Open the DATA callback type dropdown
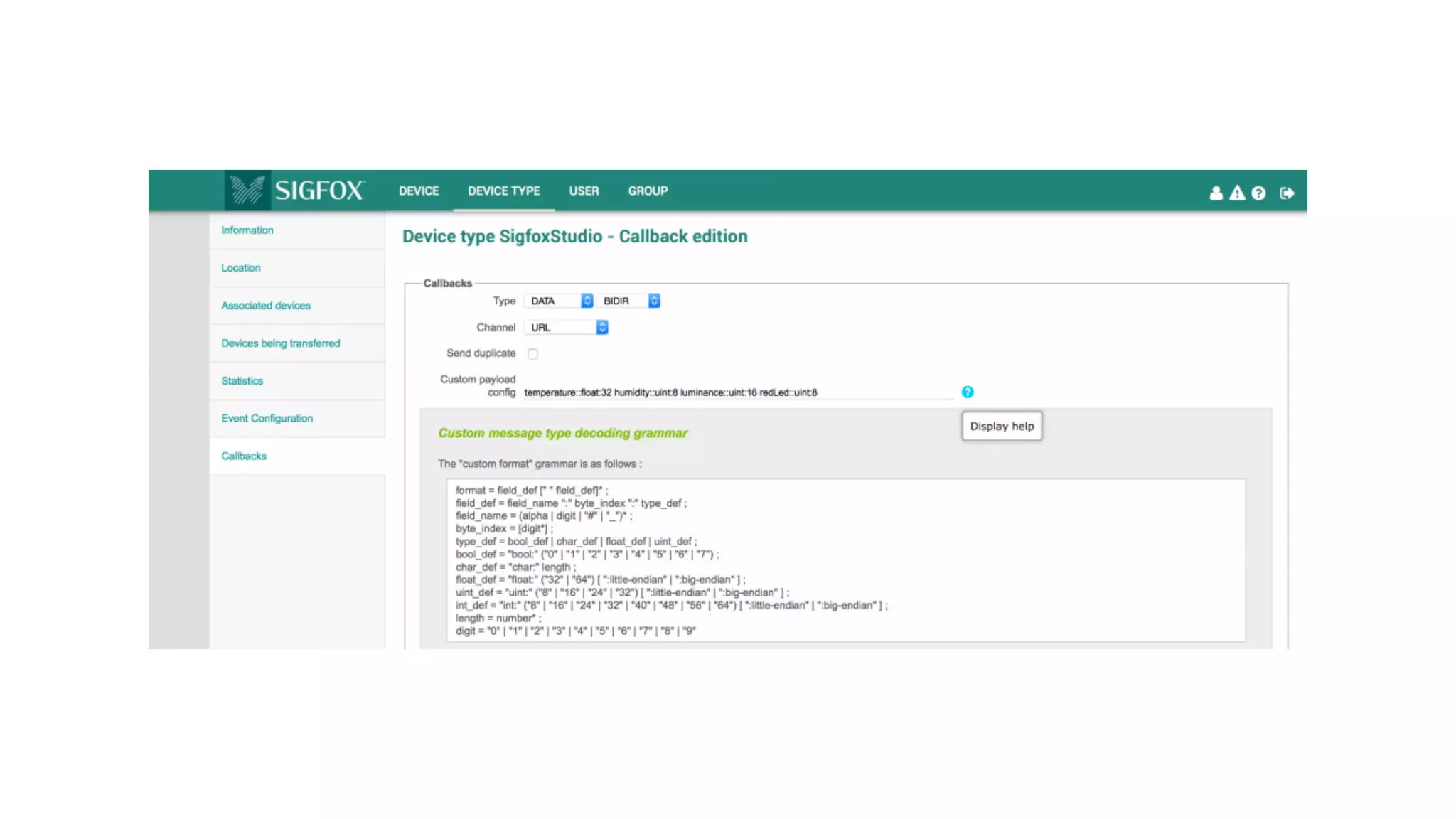 point(558,301)
